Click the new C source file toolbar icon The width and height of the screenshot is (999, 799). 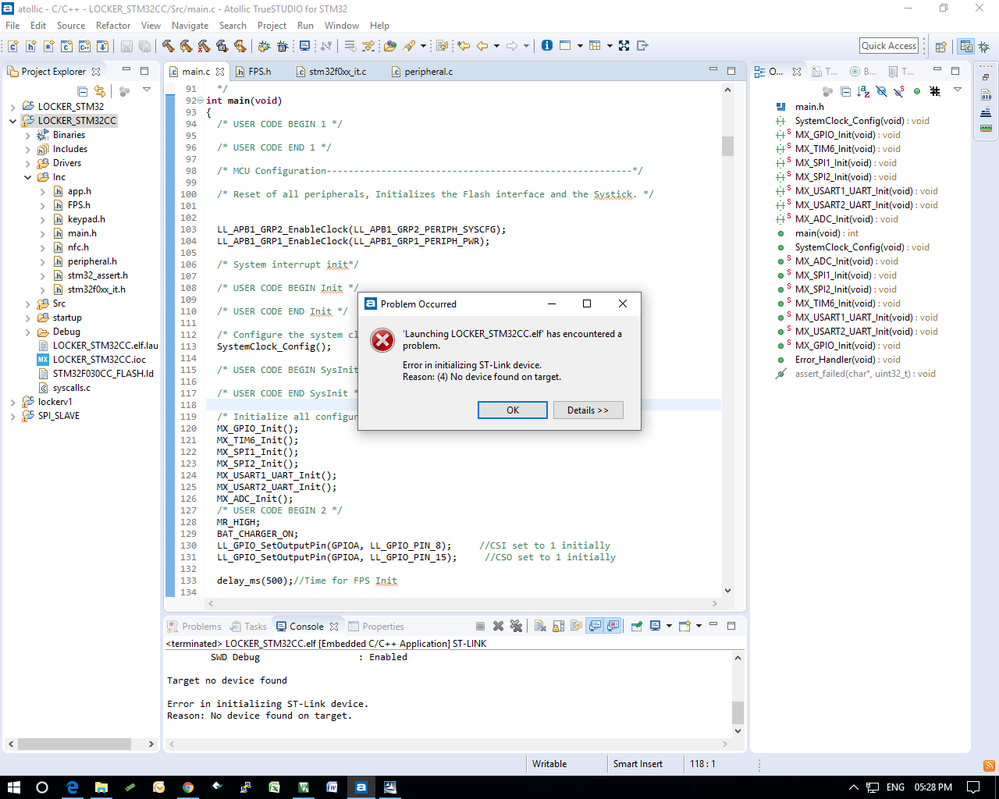coord(13,46)
